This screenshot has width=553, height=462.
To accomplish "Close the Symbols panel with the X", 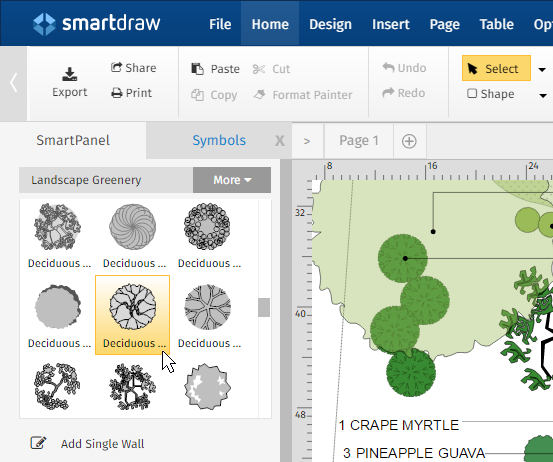I will click(280, 141).
